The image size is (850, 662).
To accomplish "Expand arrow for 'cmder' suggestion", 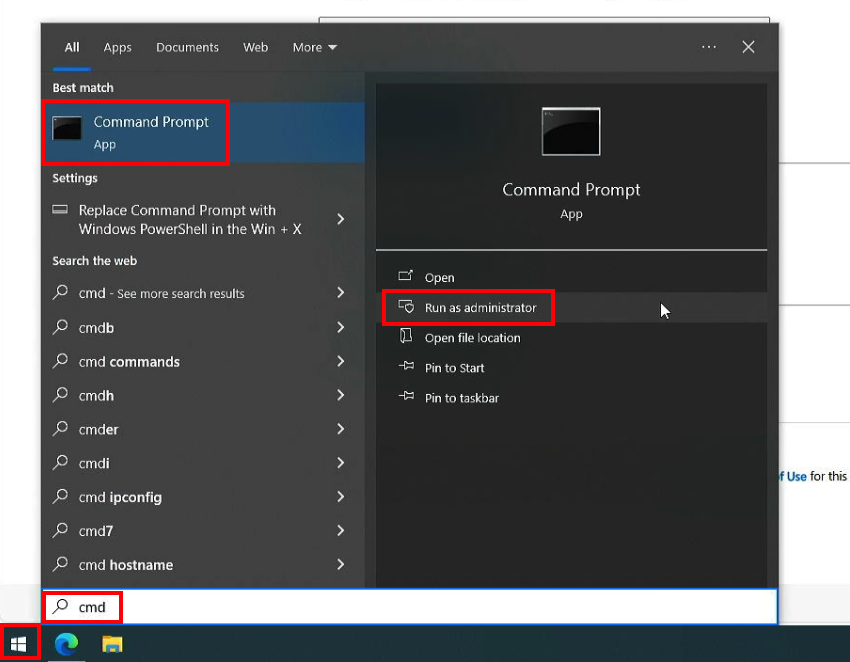I will [340, 429].
